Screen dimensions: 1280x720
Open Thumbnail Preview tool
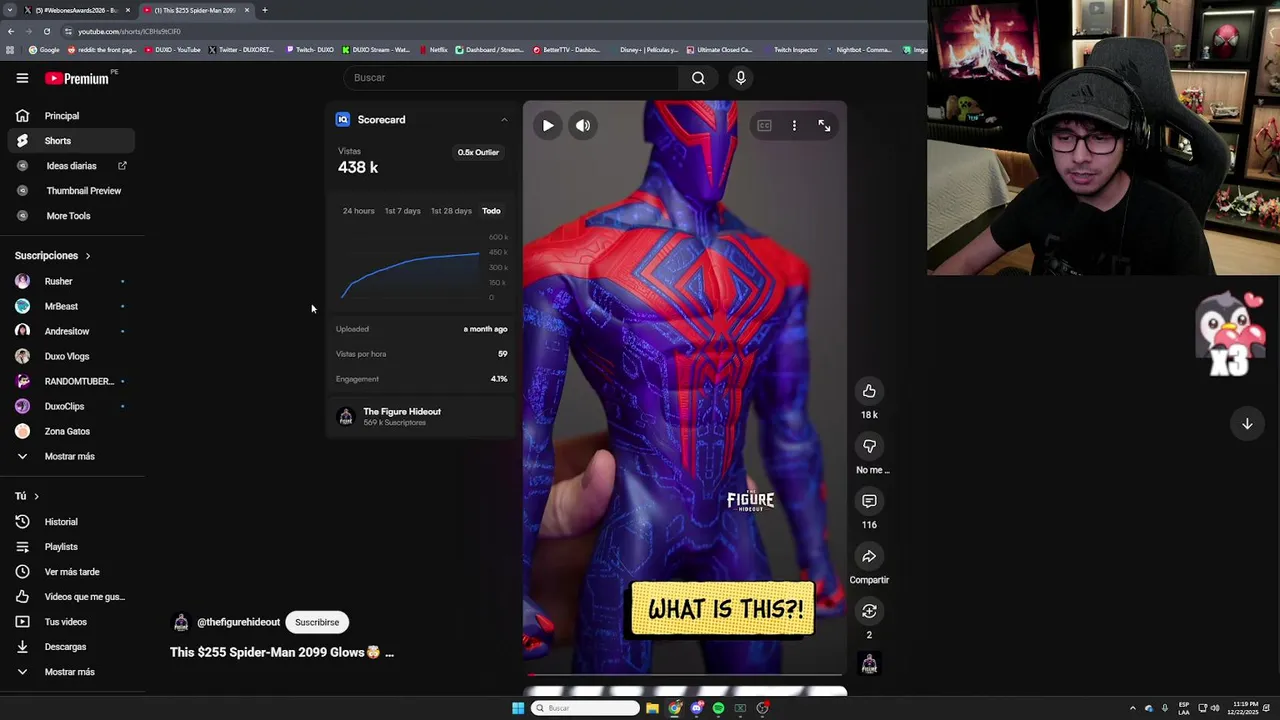[x=72, y=191]
